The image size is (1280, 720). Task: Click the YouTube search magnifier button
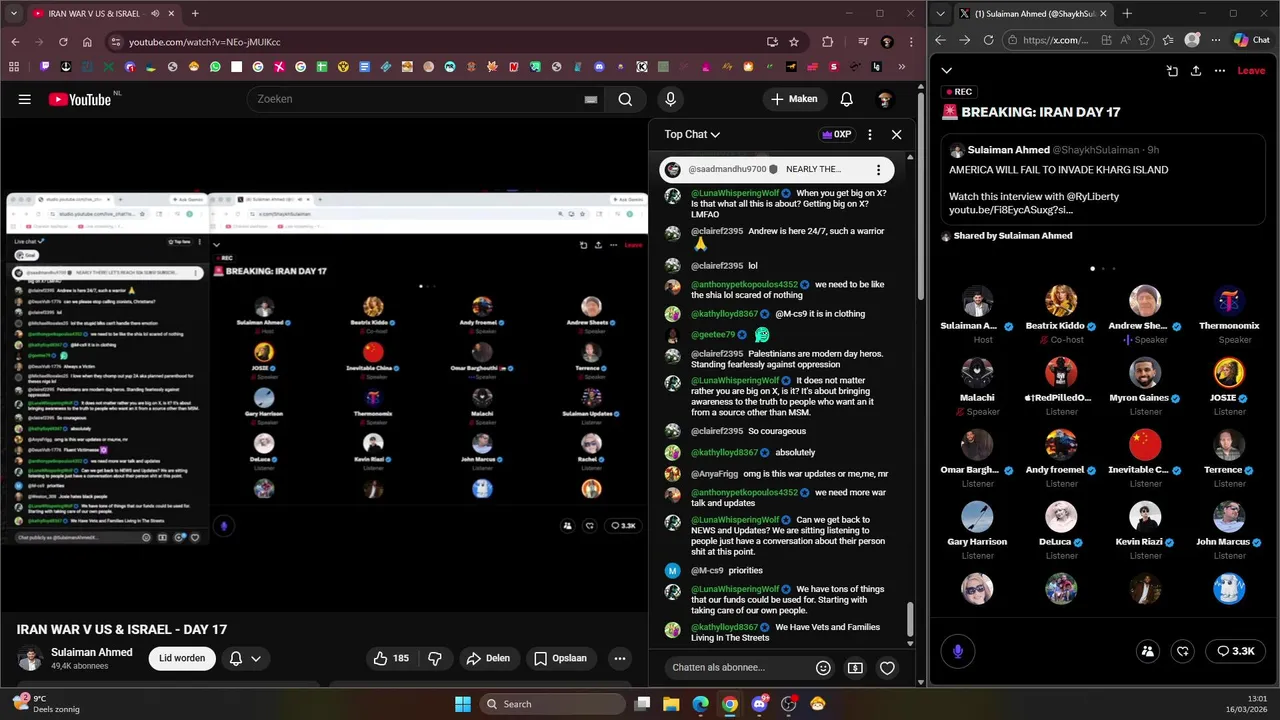click(x=625, y=99)
